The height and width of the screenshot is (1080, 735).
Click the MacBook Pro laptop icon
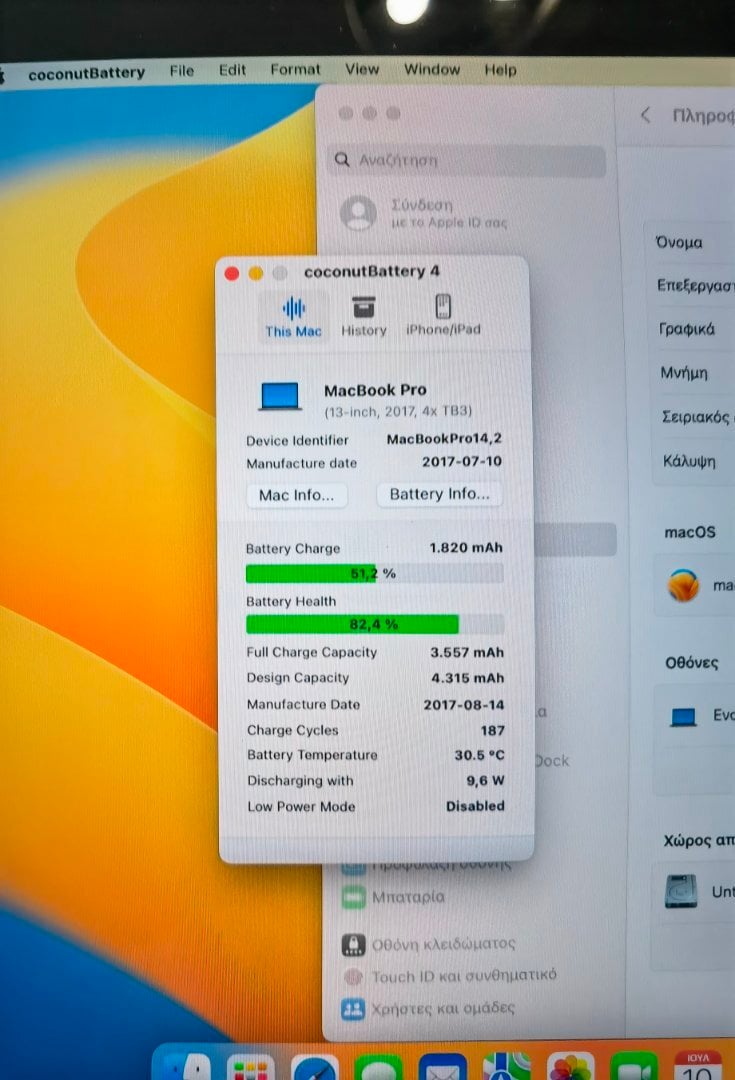[280, 397]
